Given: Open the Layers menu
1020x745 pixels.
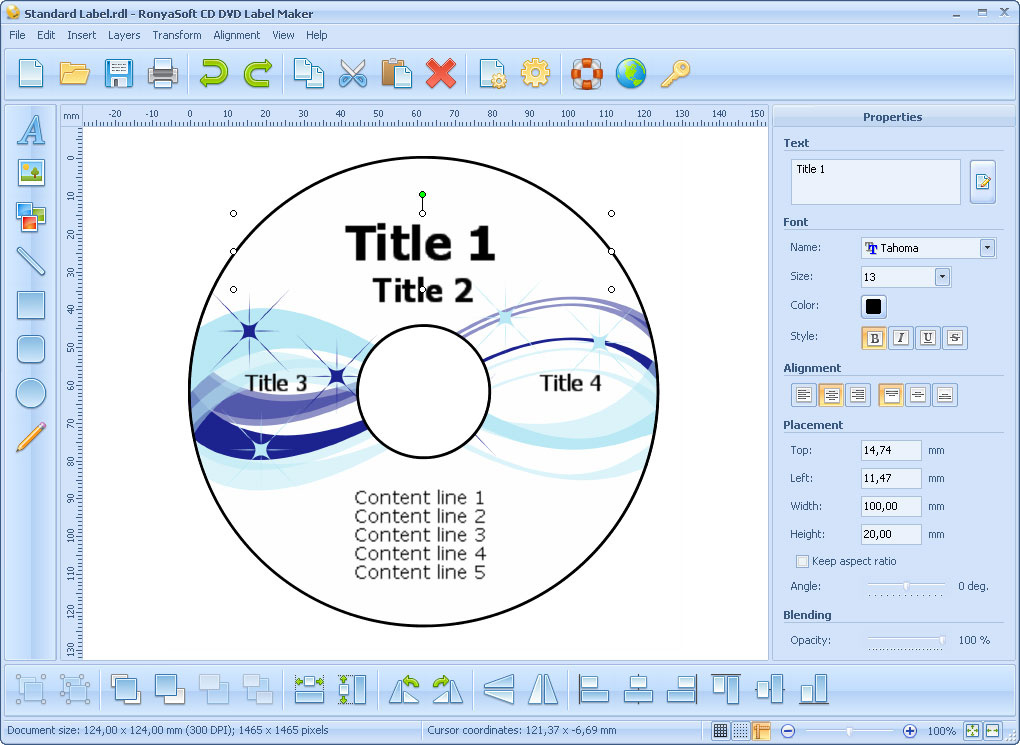Looking at the screenshot, I should [x=124, y=35].
